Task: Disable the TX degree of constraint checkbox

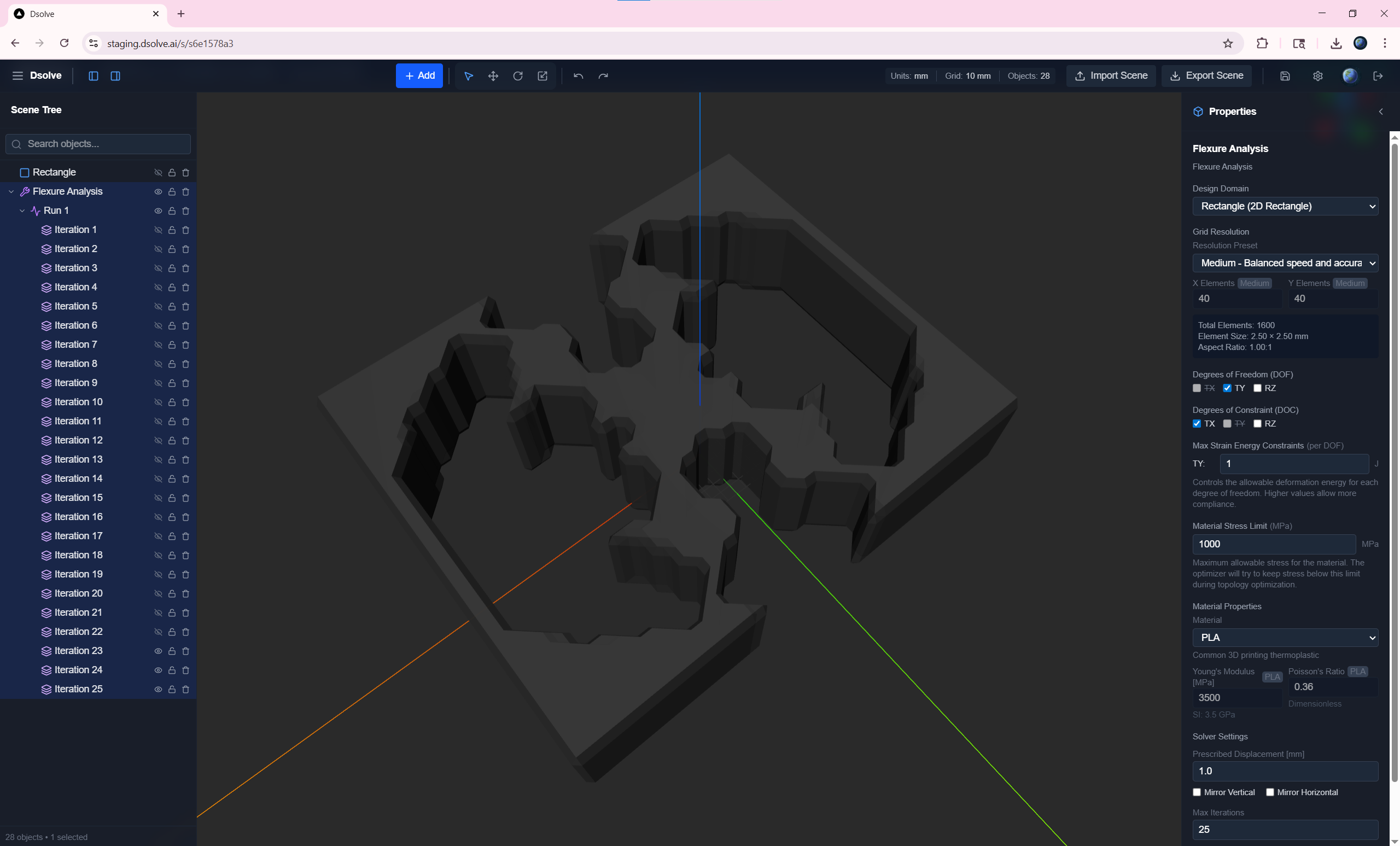Action: [x=1197, y=424]
